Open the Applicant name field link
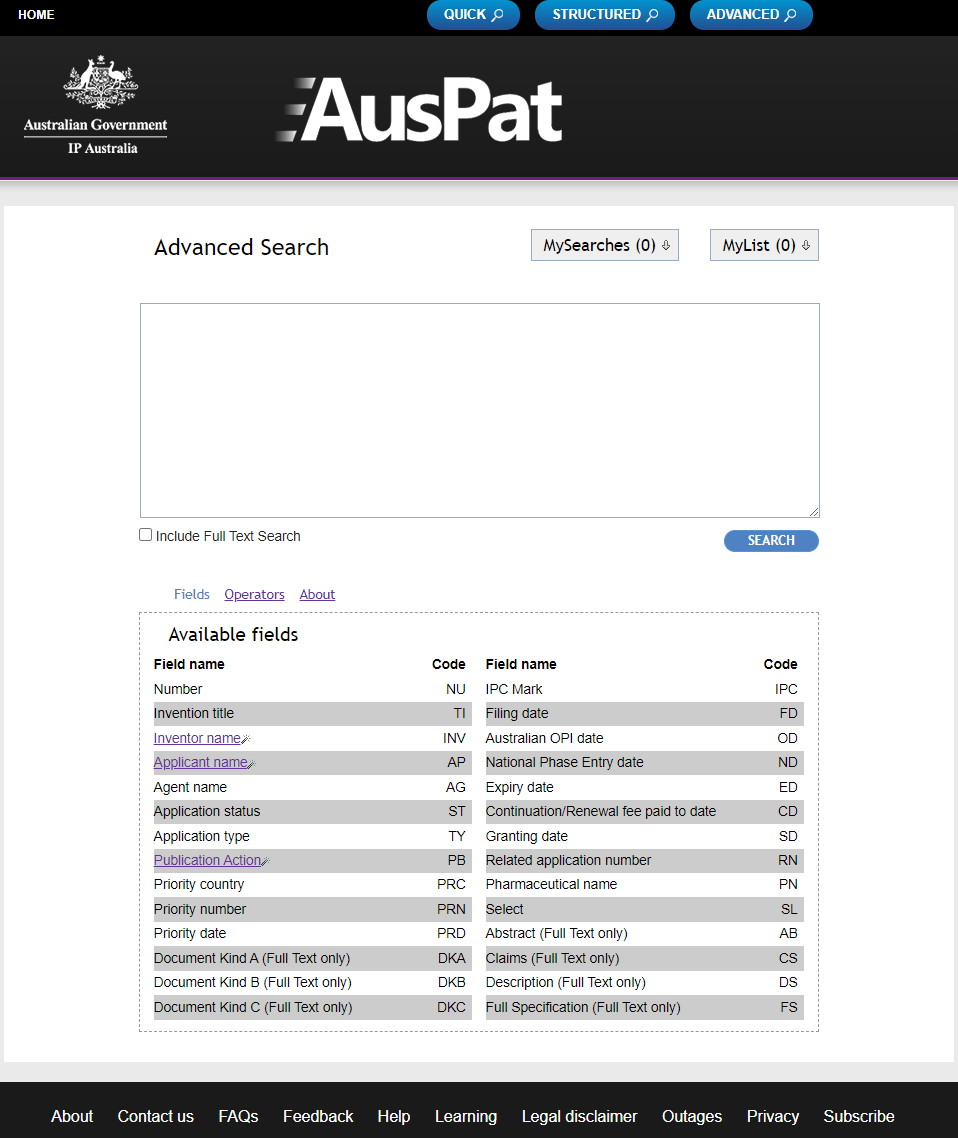958x1138 pixels. click(200, 763)
